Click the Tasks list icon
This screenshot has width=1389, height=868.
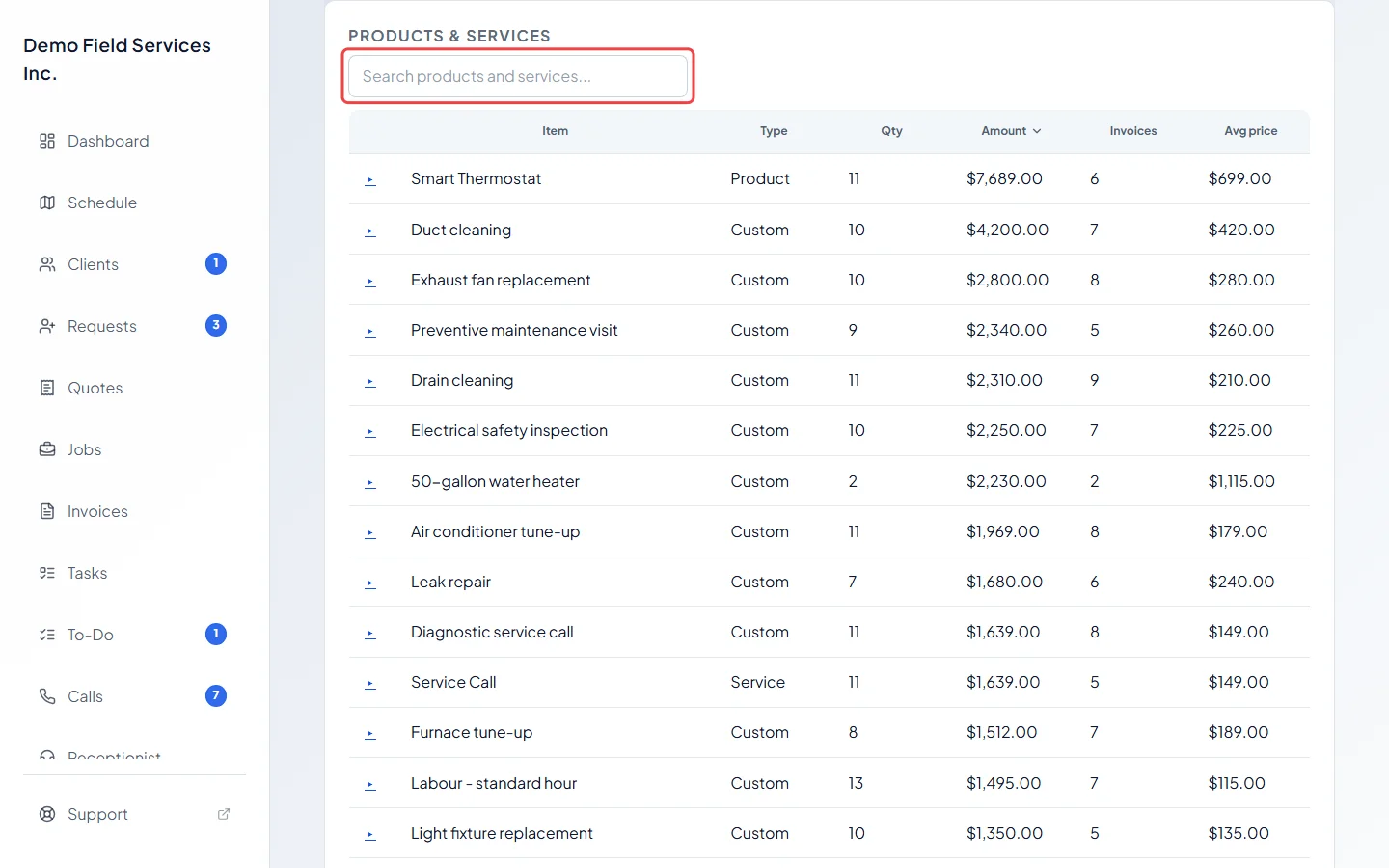point(47,573)
